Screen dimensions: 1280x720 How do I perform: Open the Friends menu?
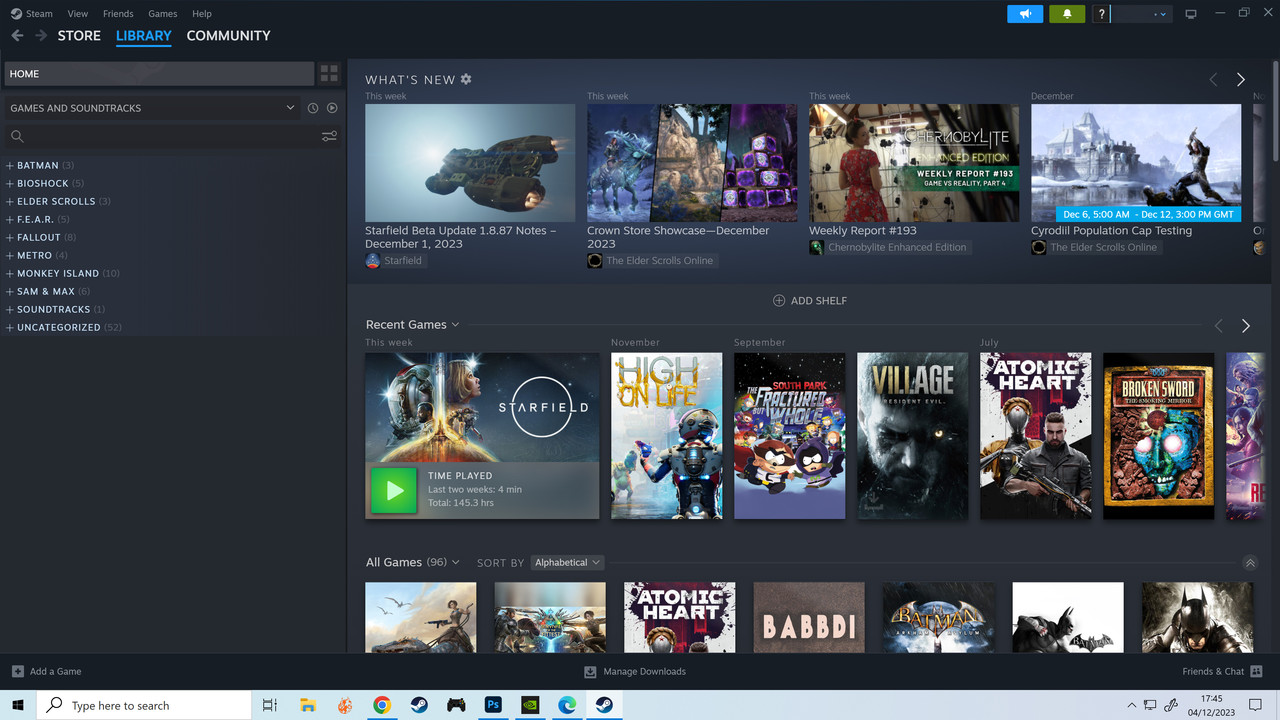(118, 14)
